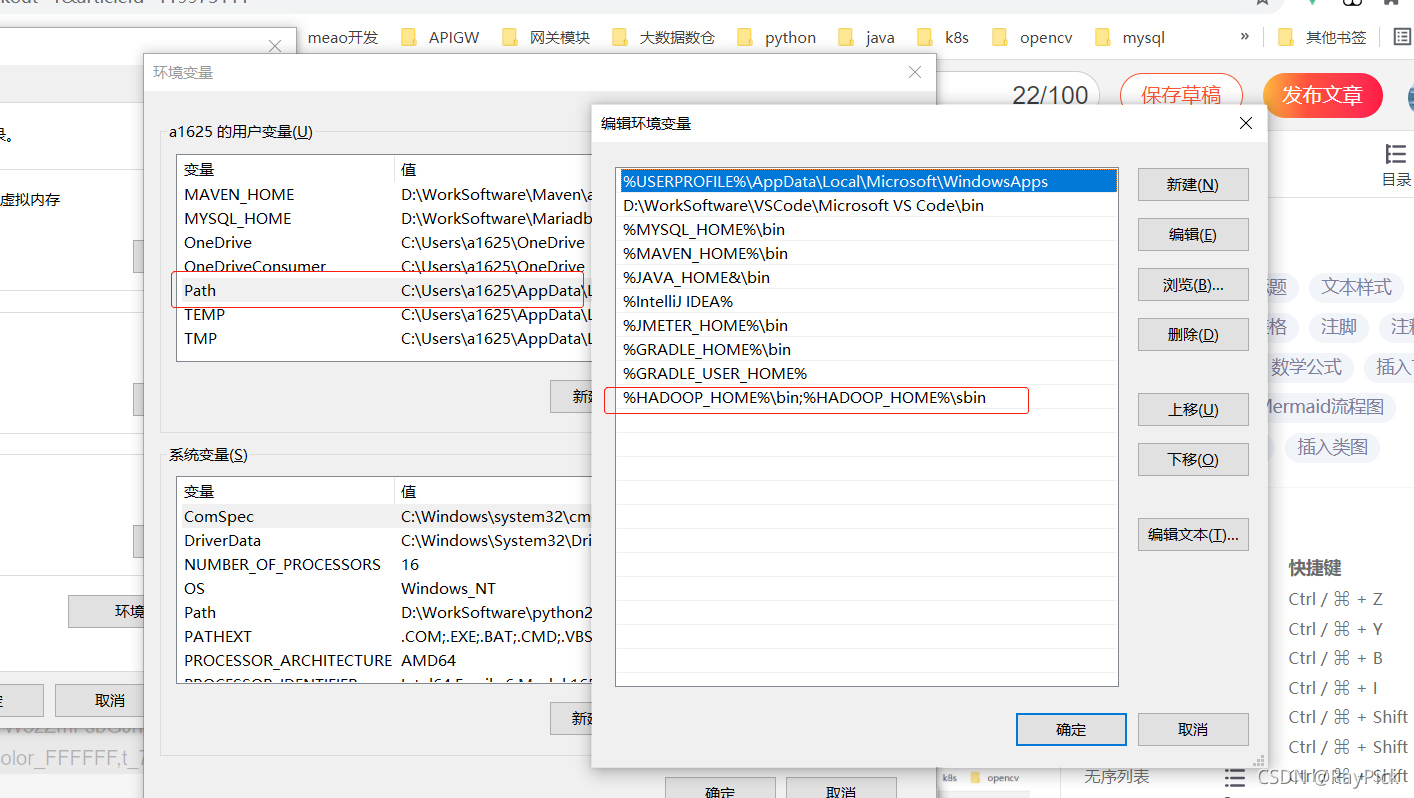Close the rear system properties dialog
The height and width of the screenshot is (798, 1414).
click(x=275, y=46)
